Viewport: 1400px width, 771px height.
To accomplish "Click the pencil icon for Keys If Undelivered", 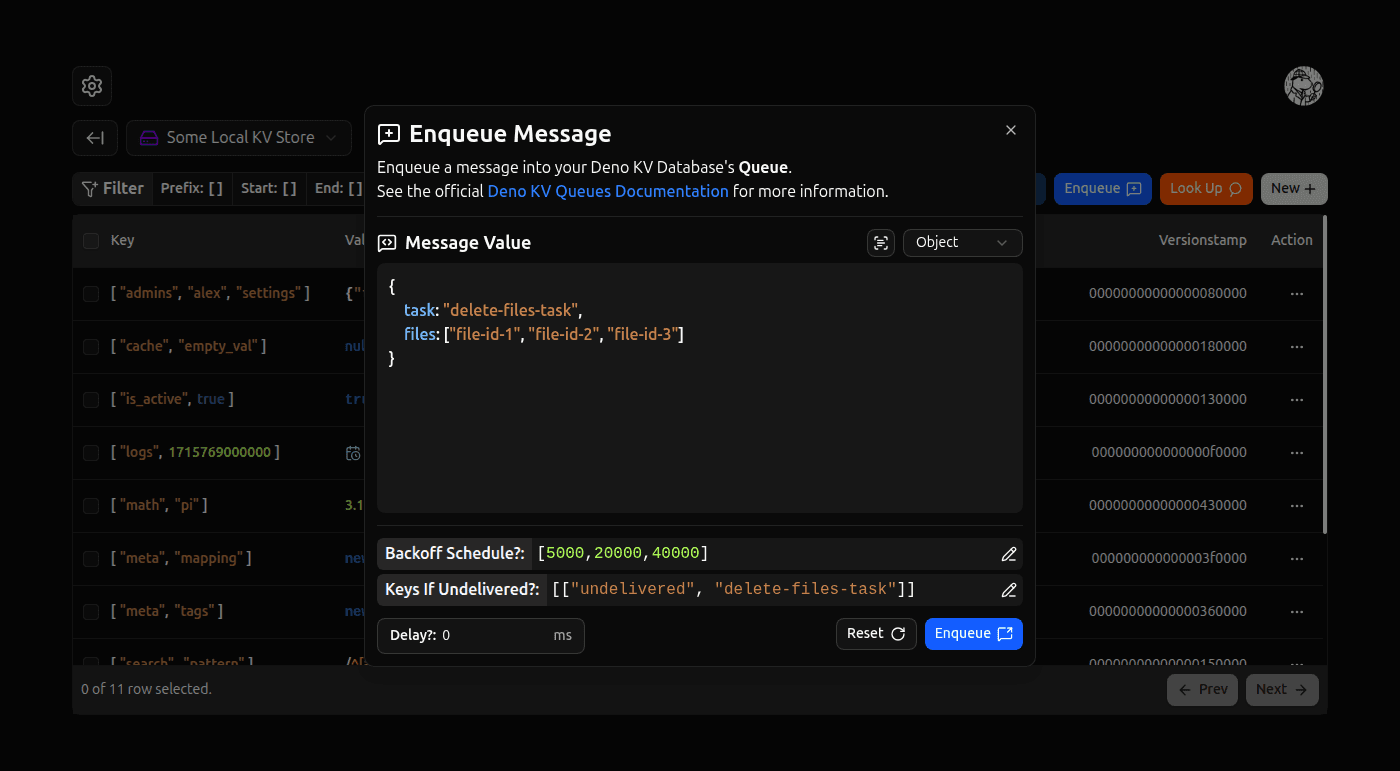I will (1008, 589).
